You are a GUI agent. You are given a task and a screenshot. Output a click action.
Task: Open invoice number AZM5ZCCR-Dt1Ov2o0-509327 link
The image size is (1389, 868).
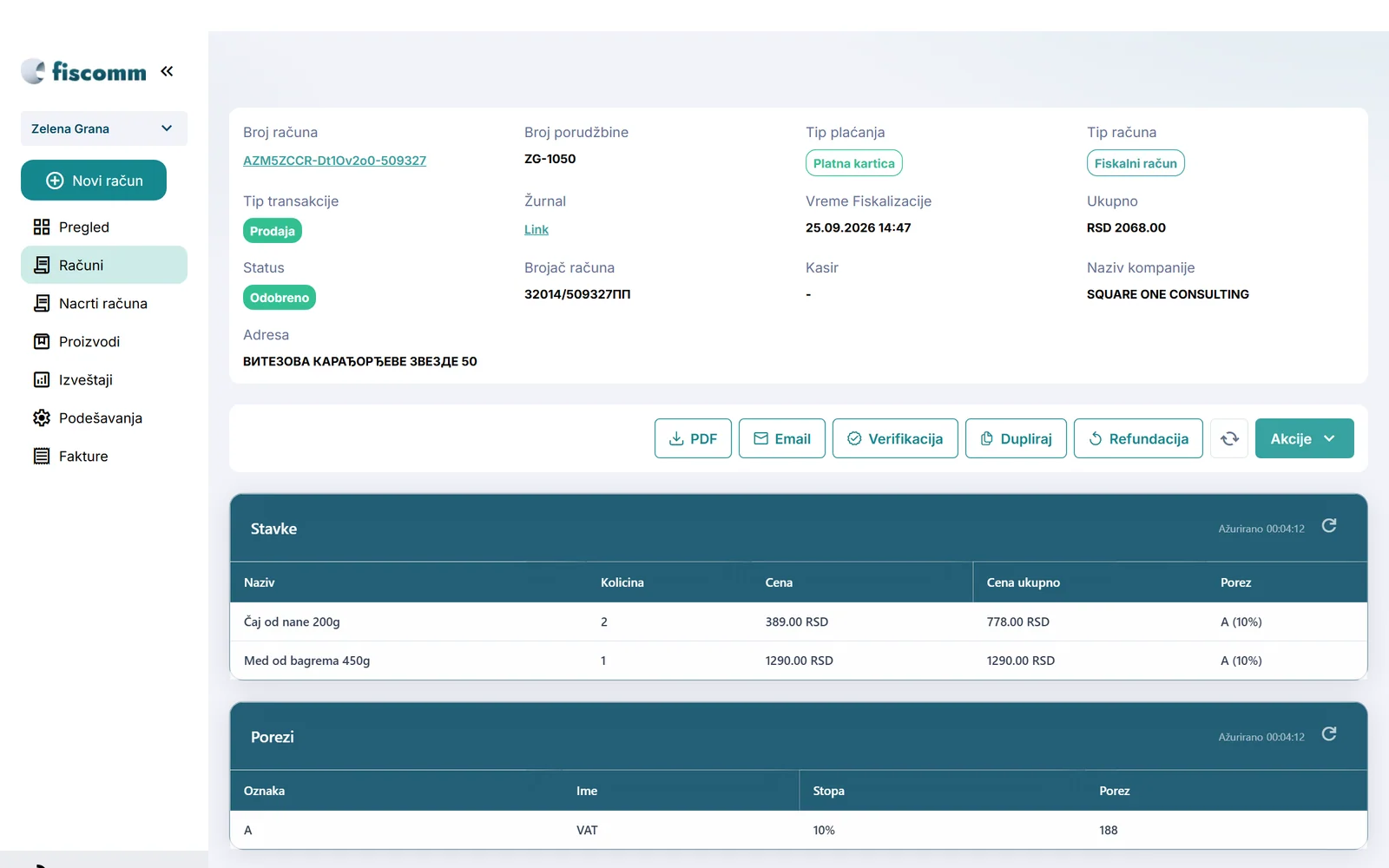pos(334,161)
